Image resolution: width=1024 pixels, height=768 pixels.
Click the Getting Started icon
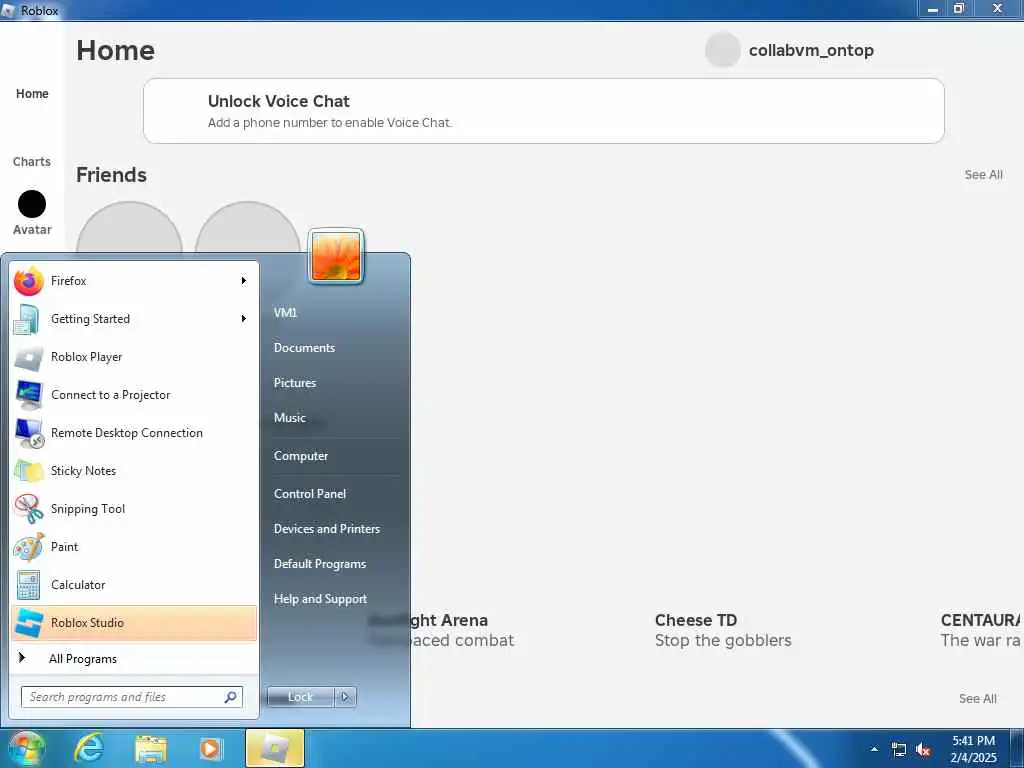coord(27,319)
